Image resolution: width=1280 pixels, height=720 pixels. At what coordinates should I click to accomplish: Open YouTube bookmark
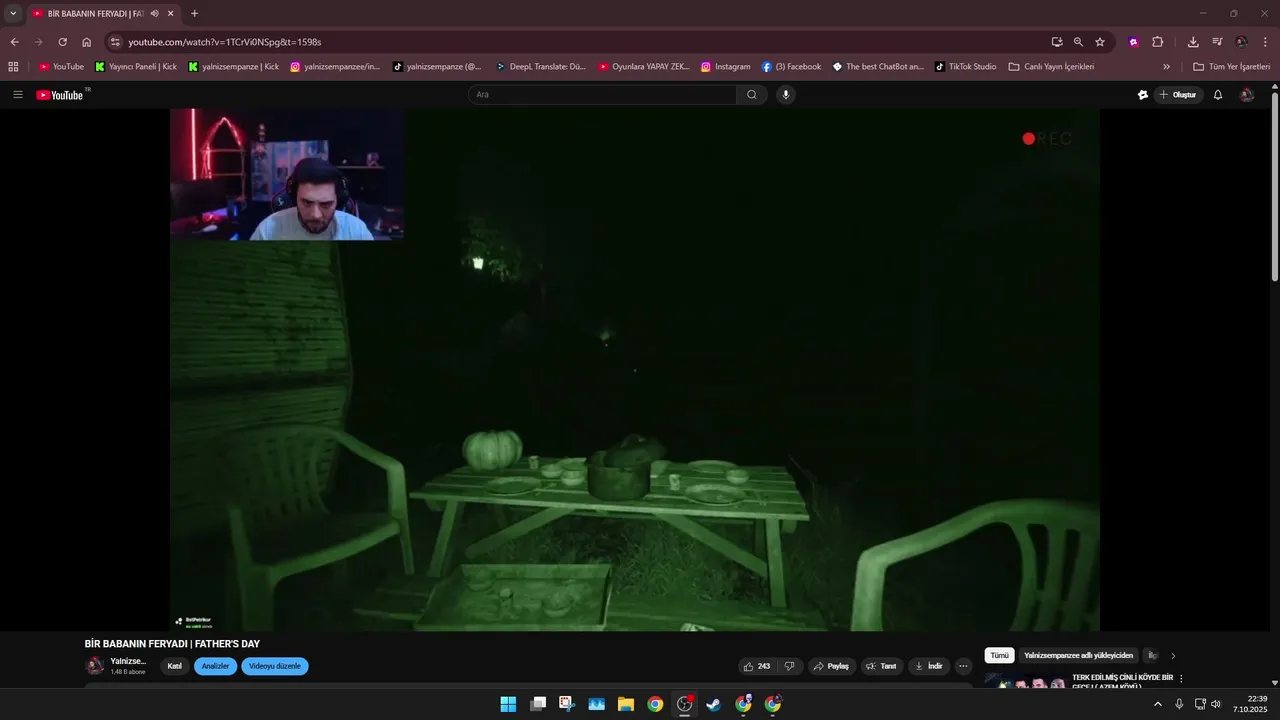point(62,67)
